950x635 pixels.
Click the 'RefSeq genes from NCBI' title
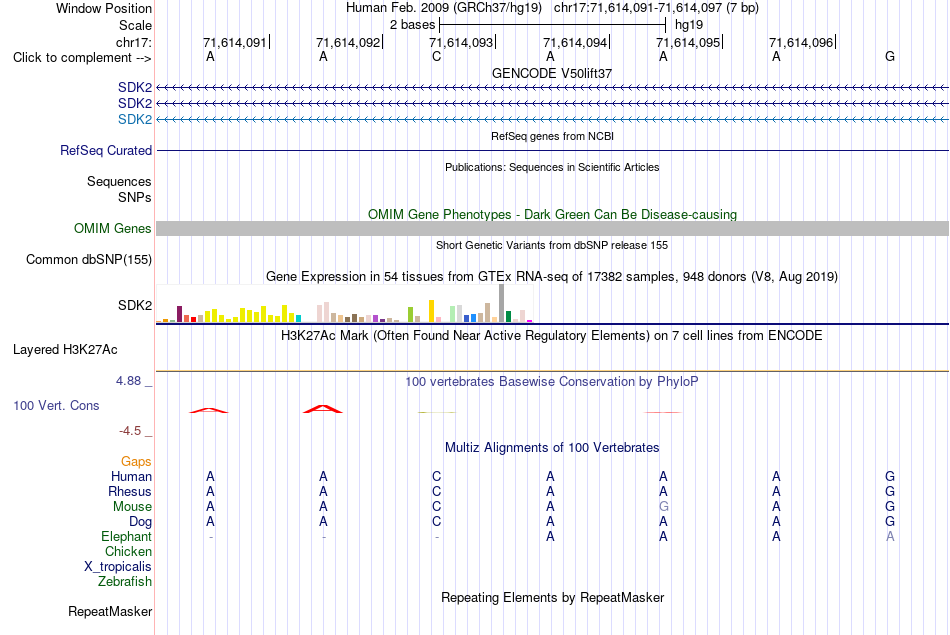tap(552, 136)
